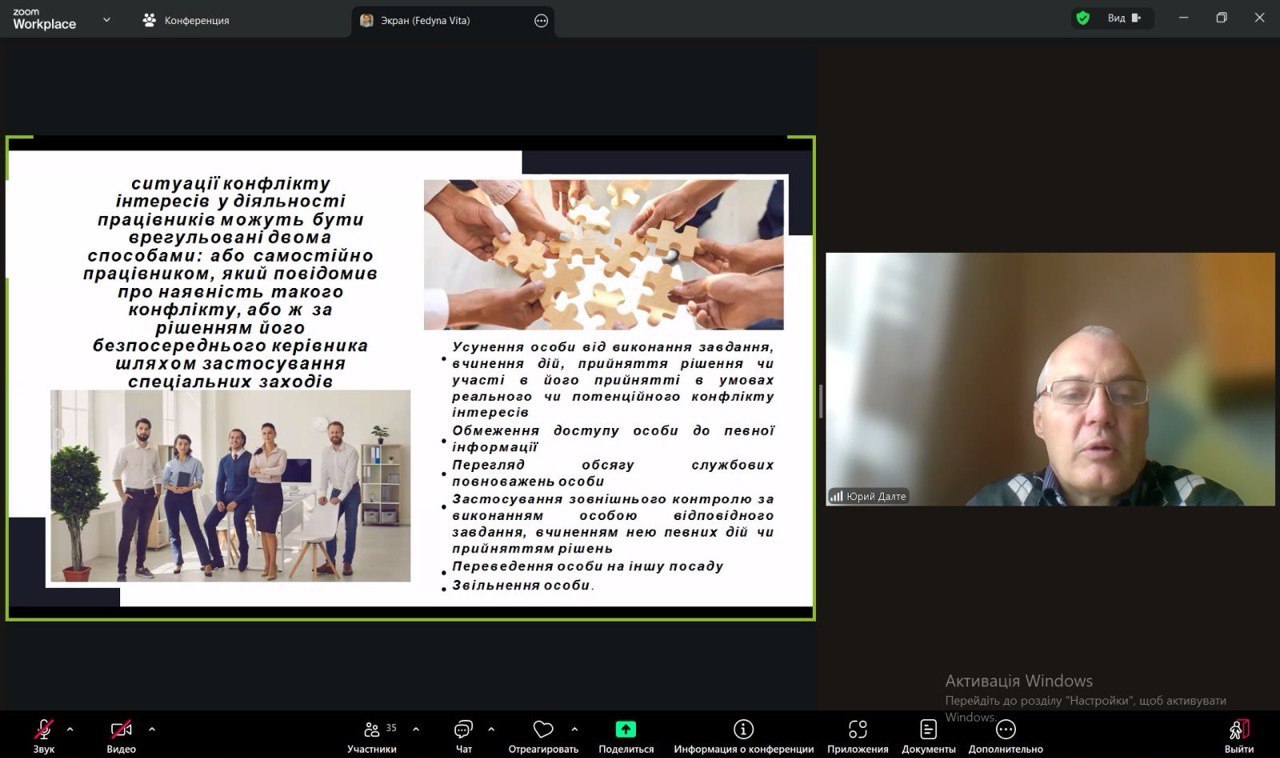Screen dimensions: 1280x758
Task: Click the green encryption shield icon
Action: coord(1083,18)
